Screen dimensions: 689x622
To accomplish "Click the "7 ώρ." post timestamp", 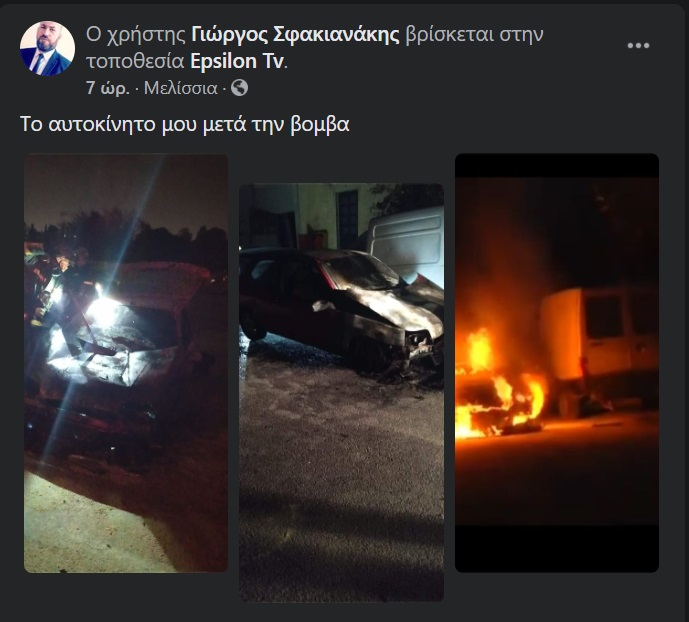I will pos(108,88).
